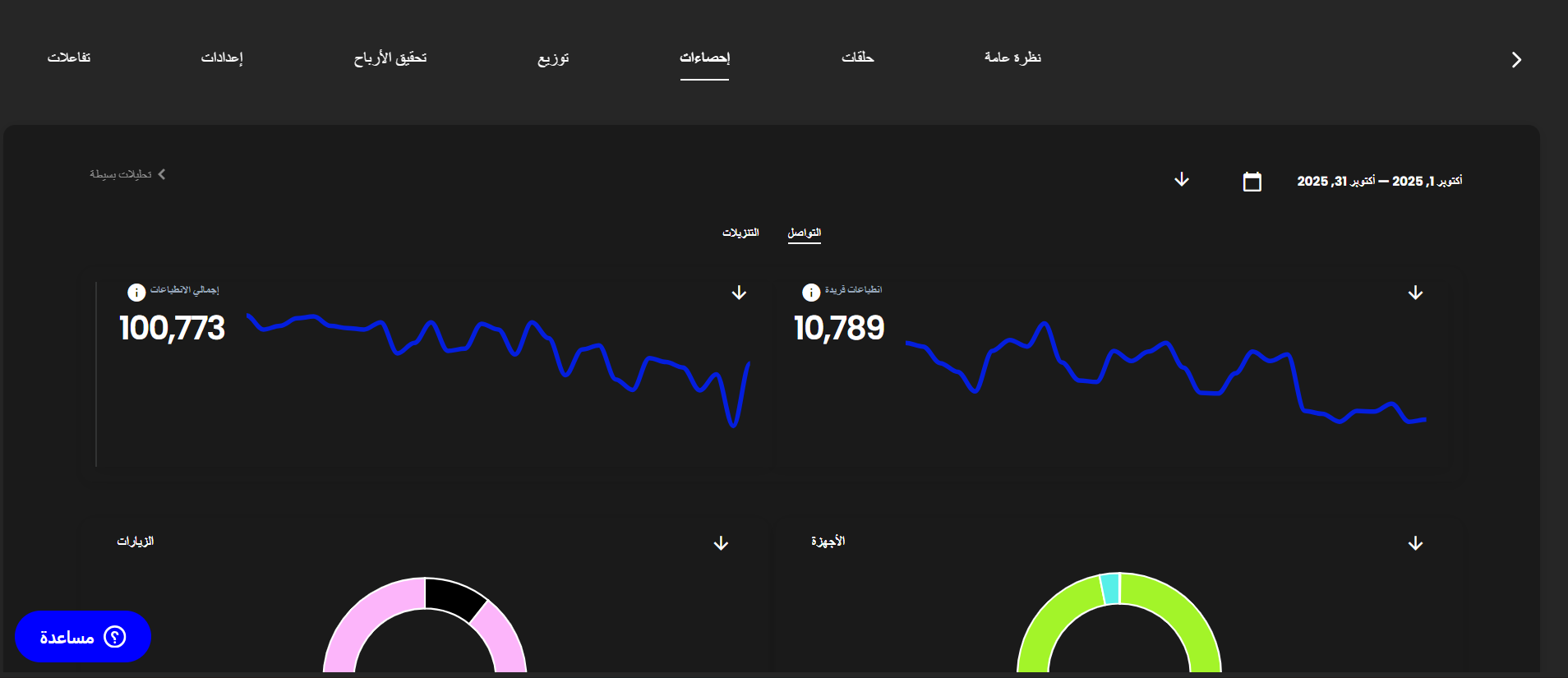
Task: Open the تحليلات بسيطة link
Action: pos(127,174)
